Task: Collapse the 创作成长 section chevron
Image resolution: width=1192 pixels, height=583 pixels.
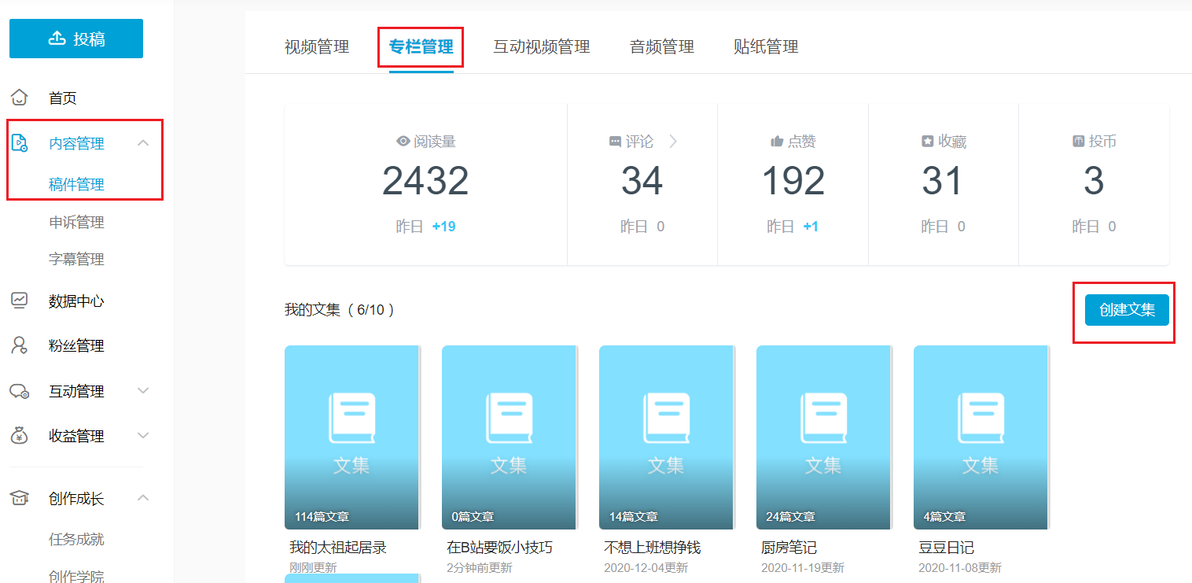Action: pyautogui.click(x=144, y=498)
